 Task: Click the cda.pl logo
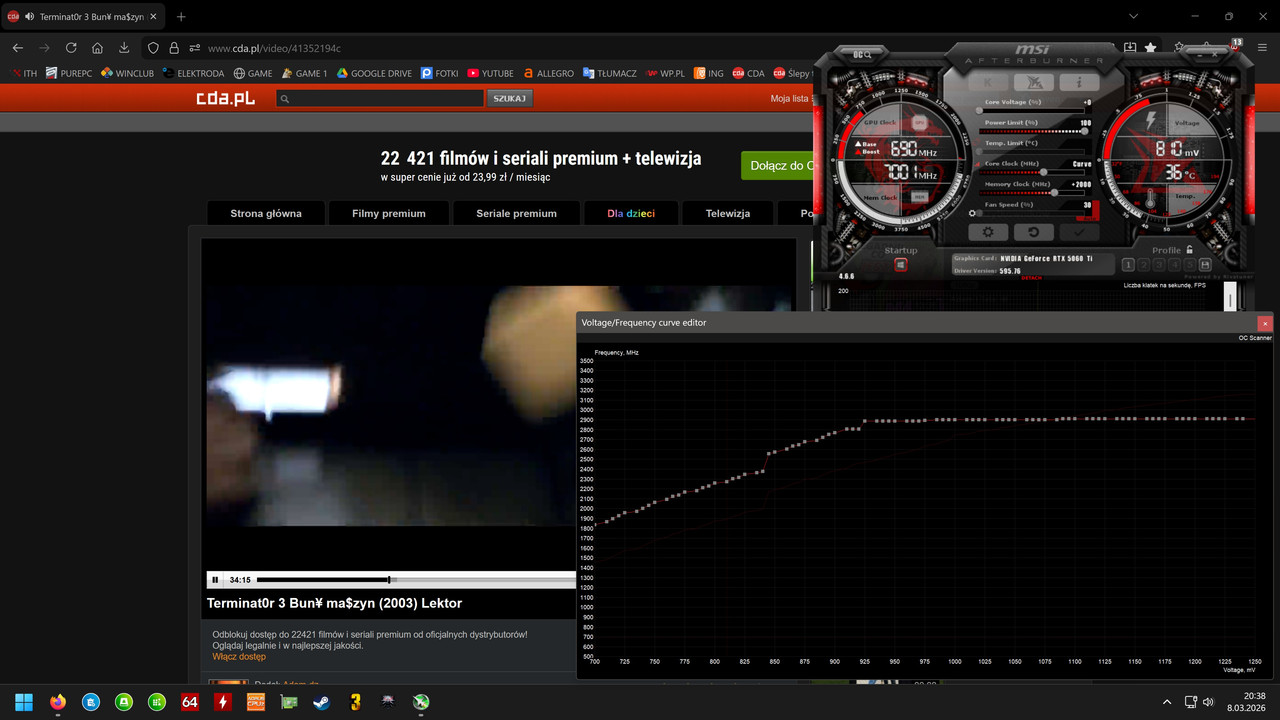coord(225,98)
